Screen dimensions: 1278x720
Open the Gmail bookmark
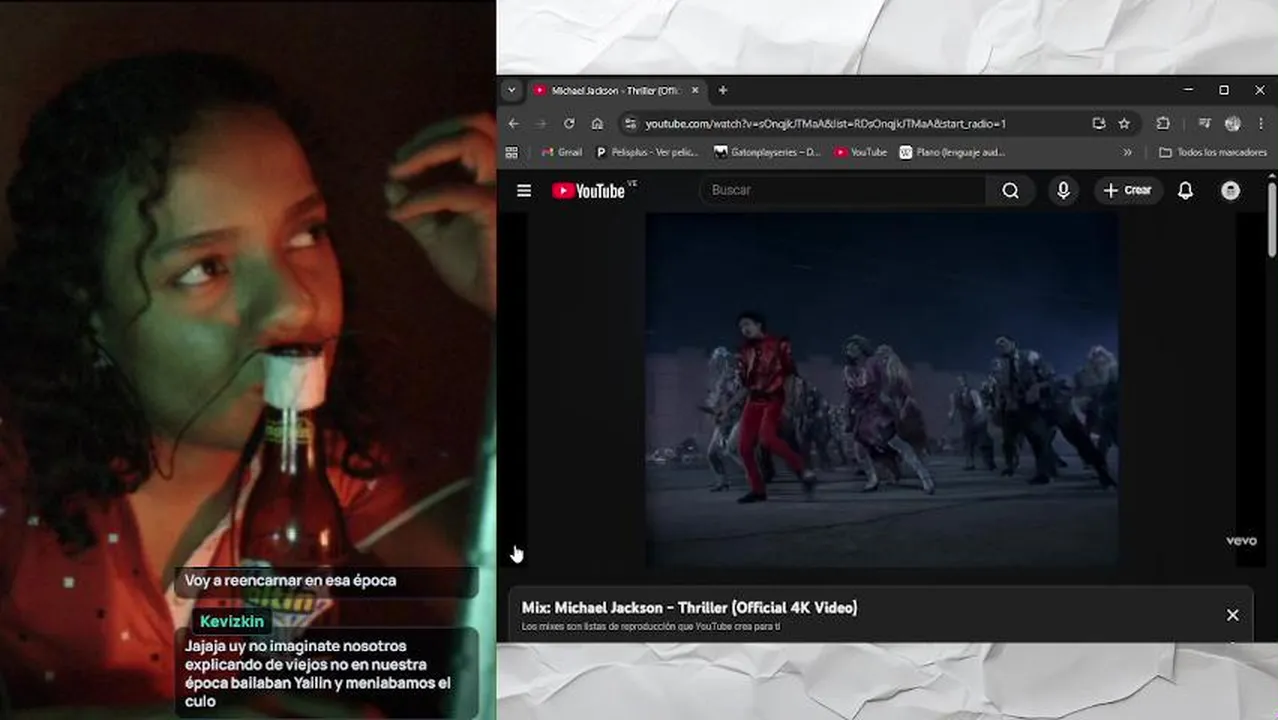point(562,153)
